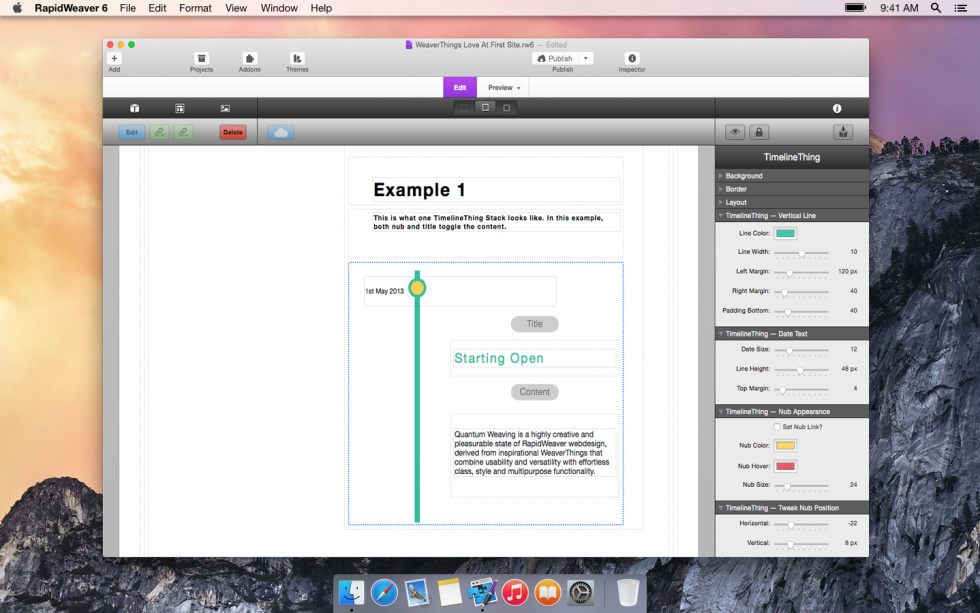Click the red Delete button
Viewport: 980px width, 613px height.
point(232,132)
